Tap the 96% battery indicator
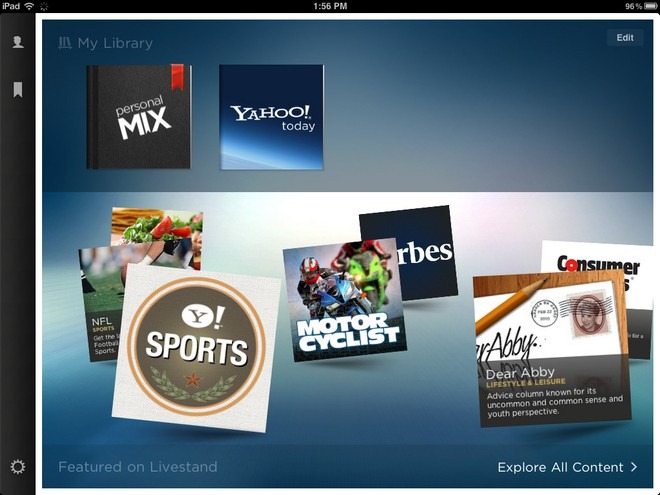Screen dimensions: 660x495 (x=641, y=6)
